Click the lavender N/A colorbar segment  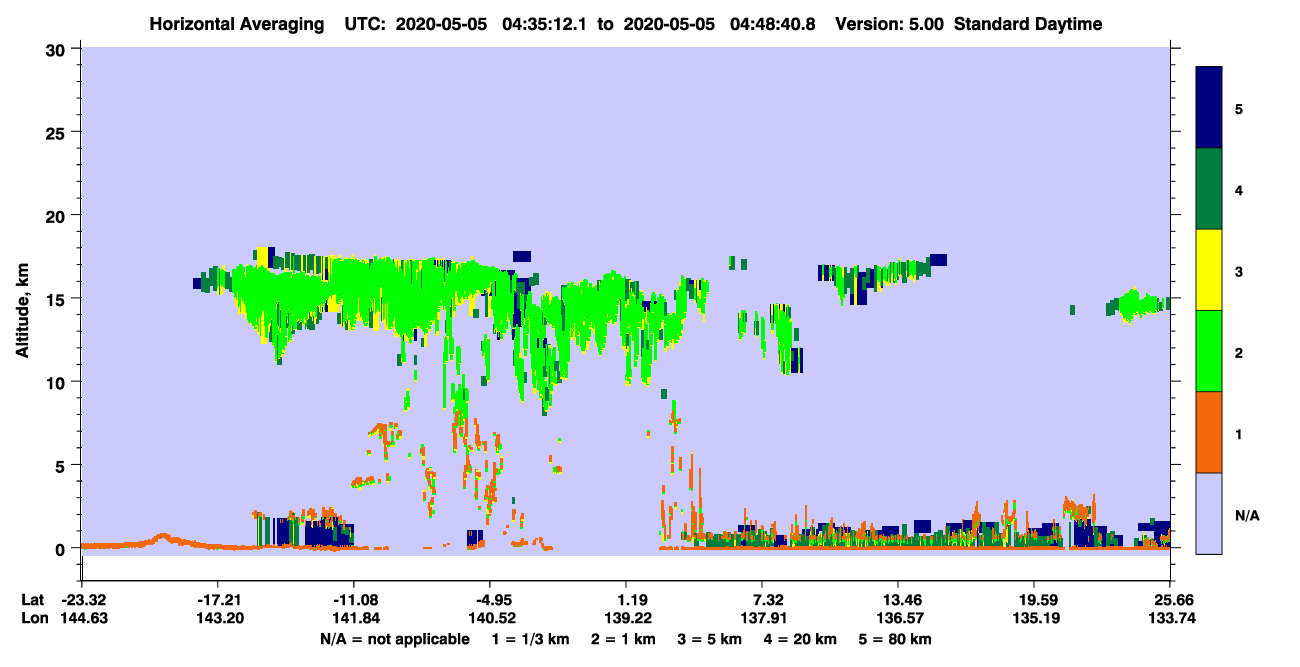tap(1209, 513)
